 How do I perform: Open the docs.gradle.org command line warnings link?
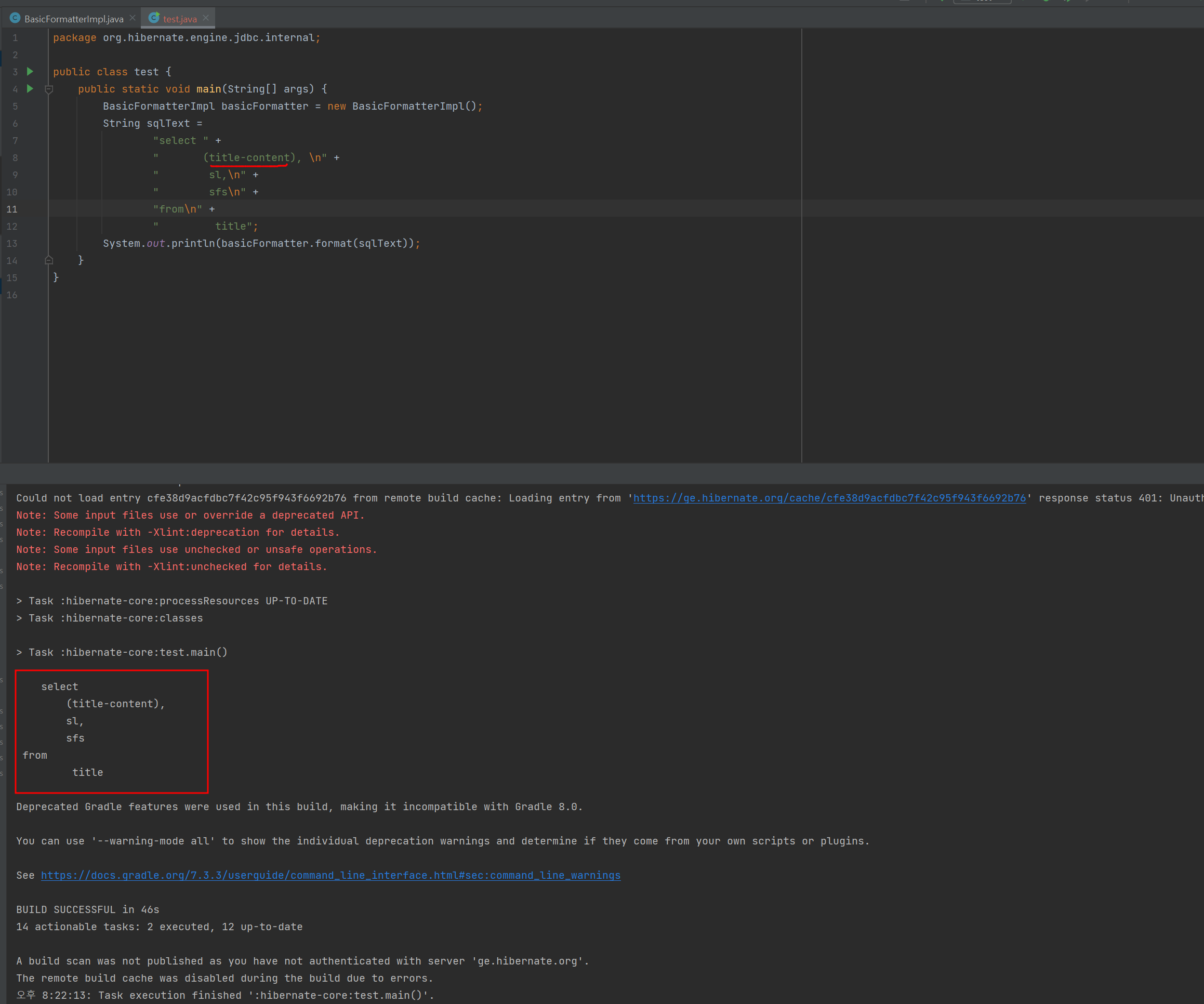(x=330, y=876)
